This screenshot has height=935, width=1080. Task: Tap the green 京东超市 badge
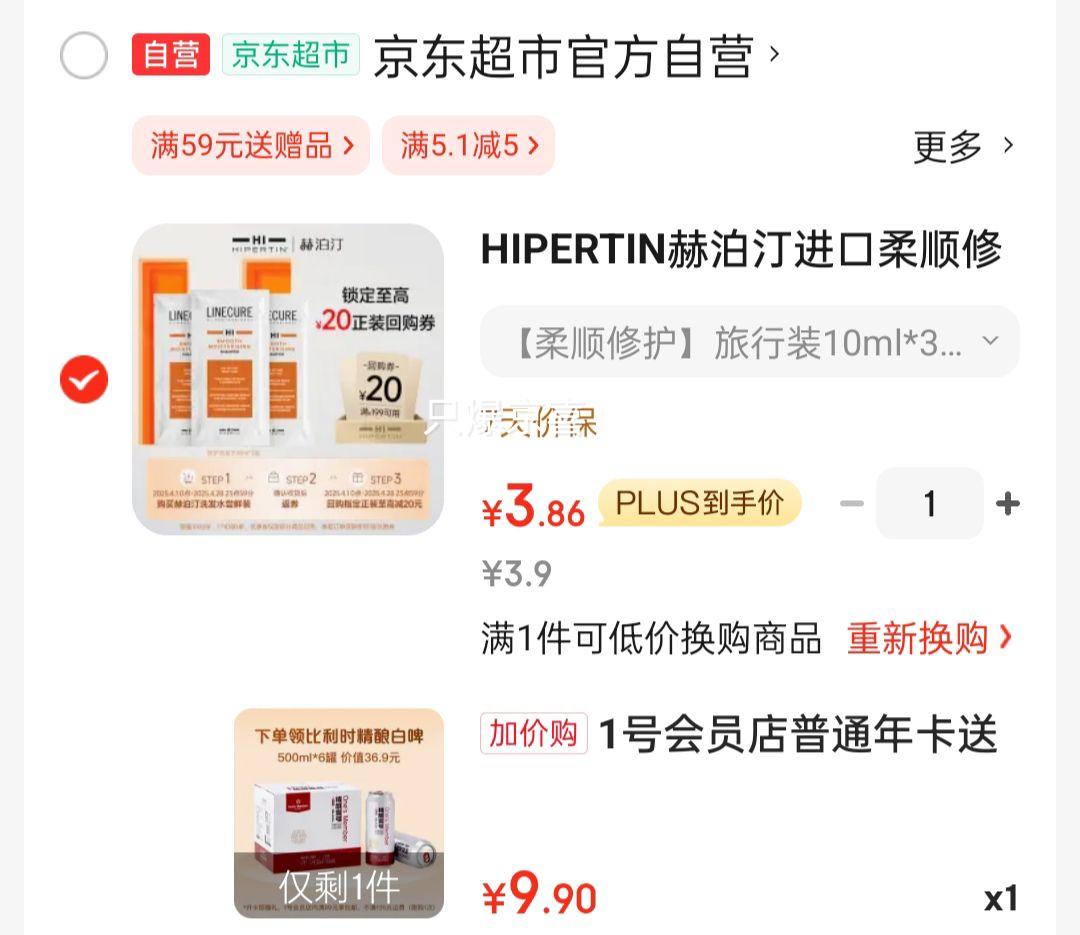[291, 54]
